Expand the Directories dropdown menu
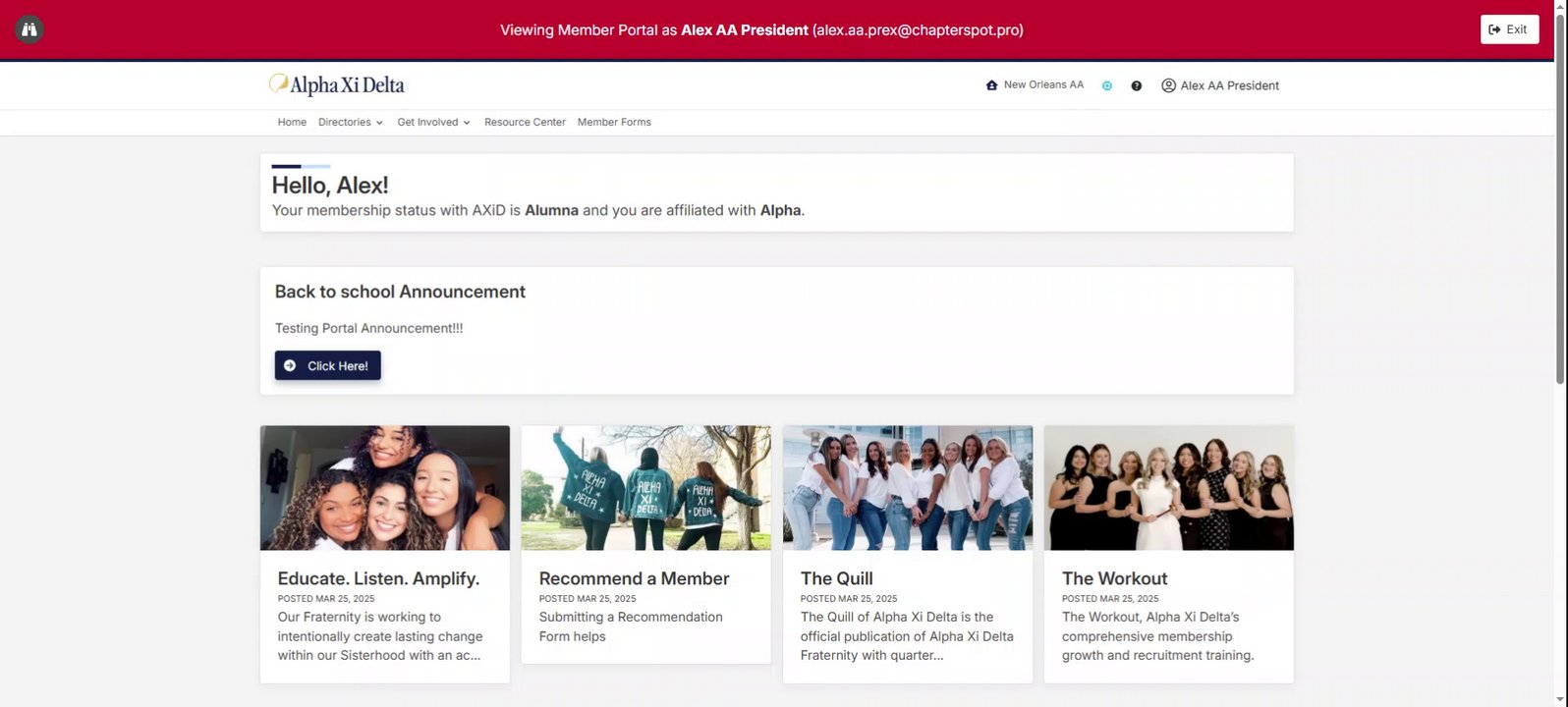Screen dimensions: 1568x707 click(x=351, y=123)
